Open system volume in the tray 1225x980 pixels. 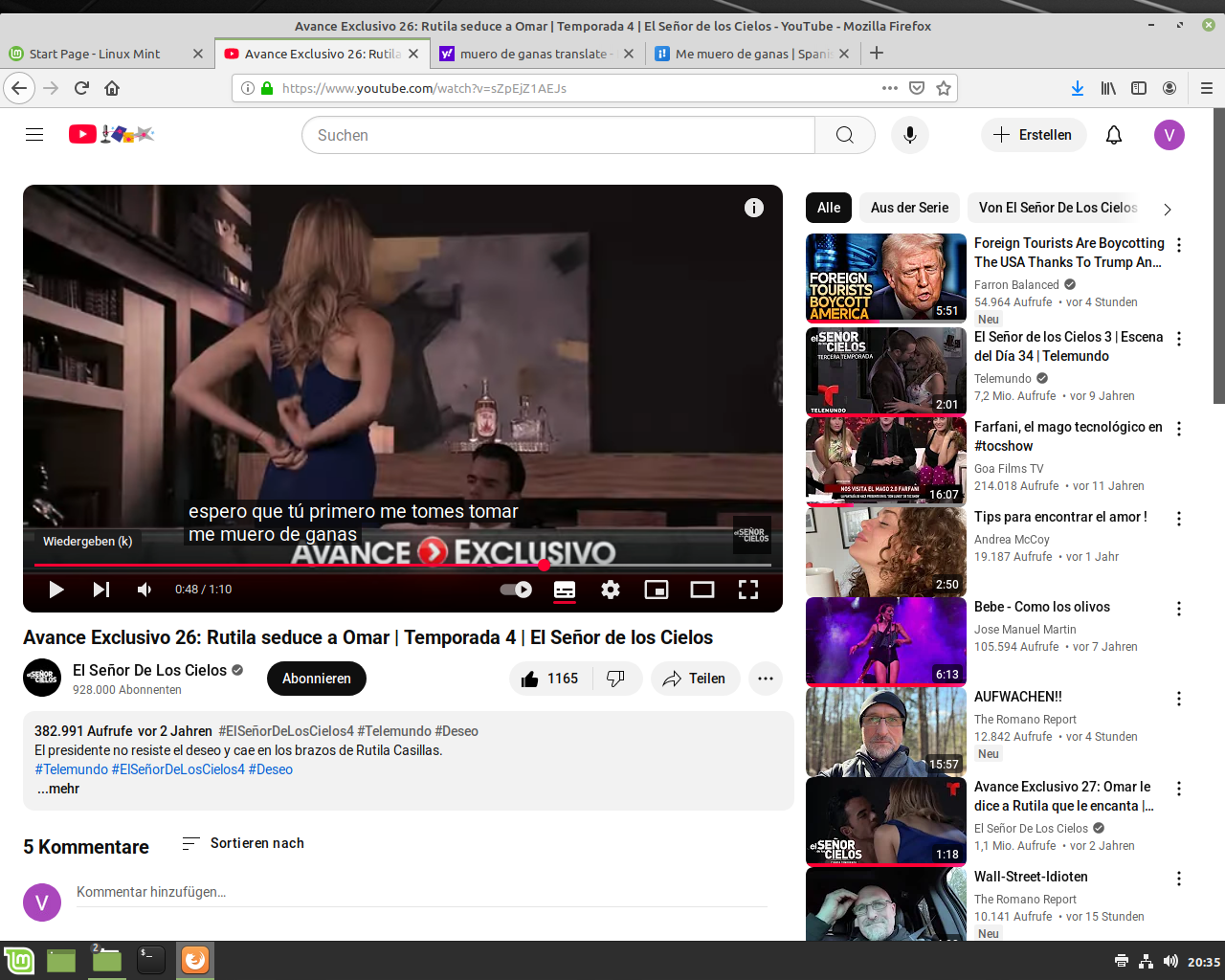pyautogui.click(x=1170, y=961)
